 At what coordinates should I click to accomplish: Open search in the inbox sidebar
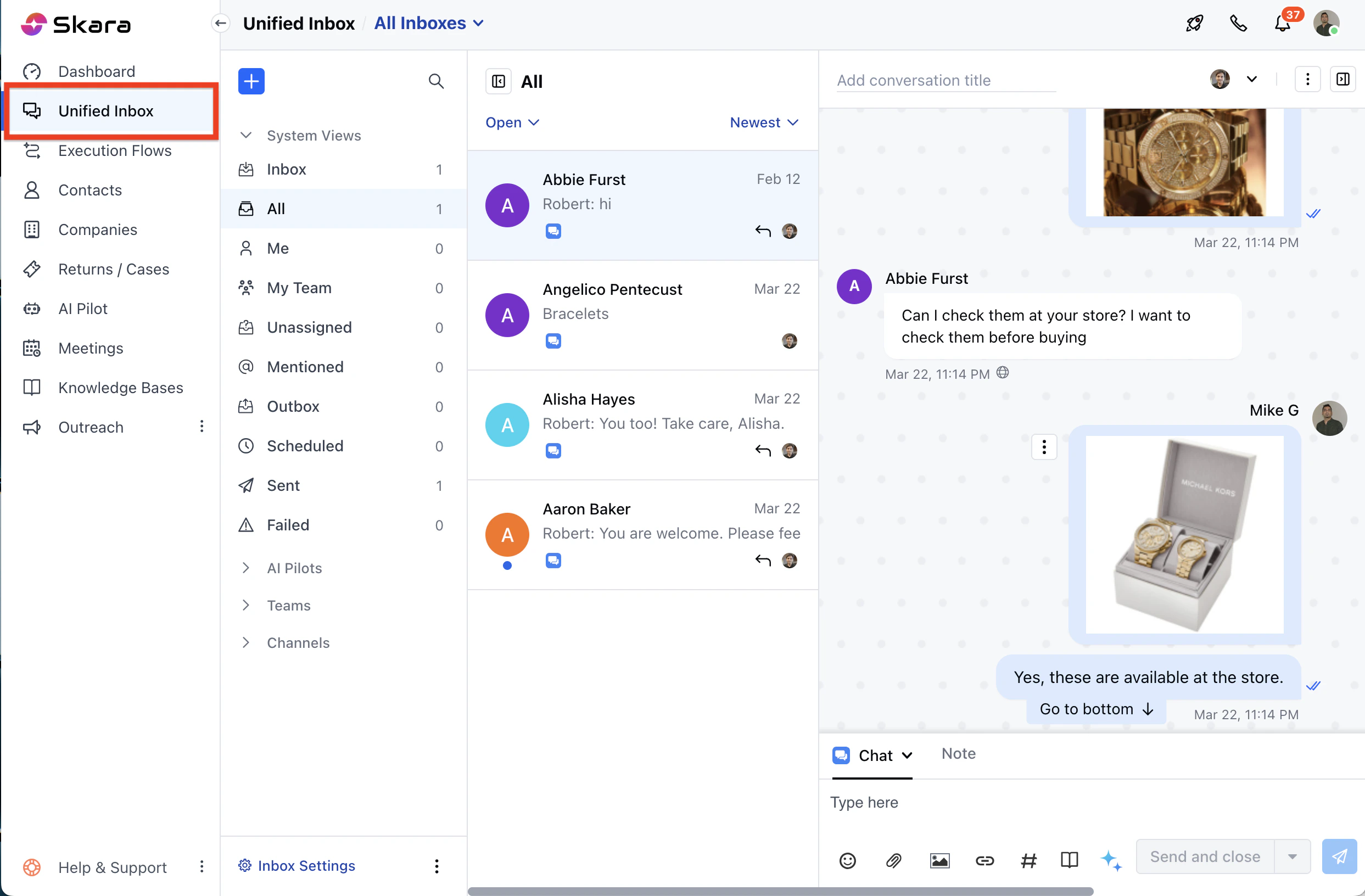pyautogui.click(x=436, y=81)
